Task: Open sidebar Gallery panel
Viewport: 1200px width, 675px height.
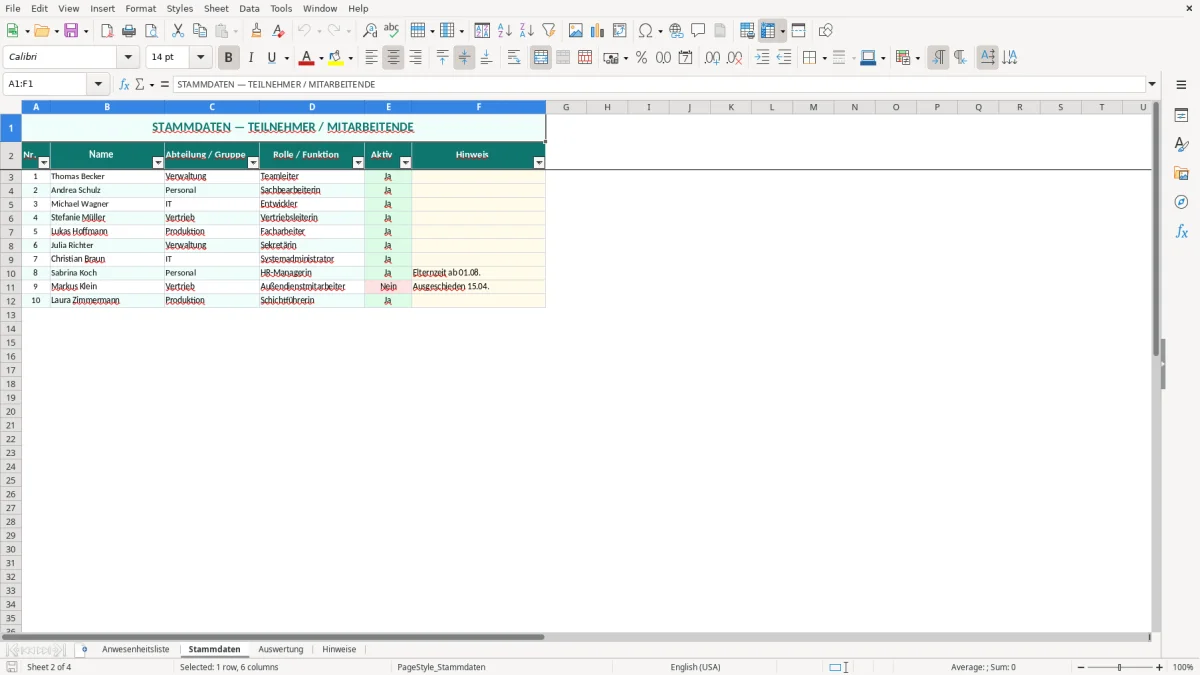Action: (x=1181, y=173)
